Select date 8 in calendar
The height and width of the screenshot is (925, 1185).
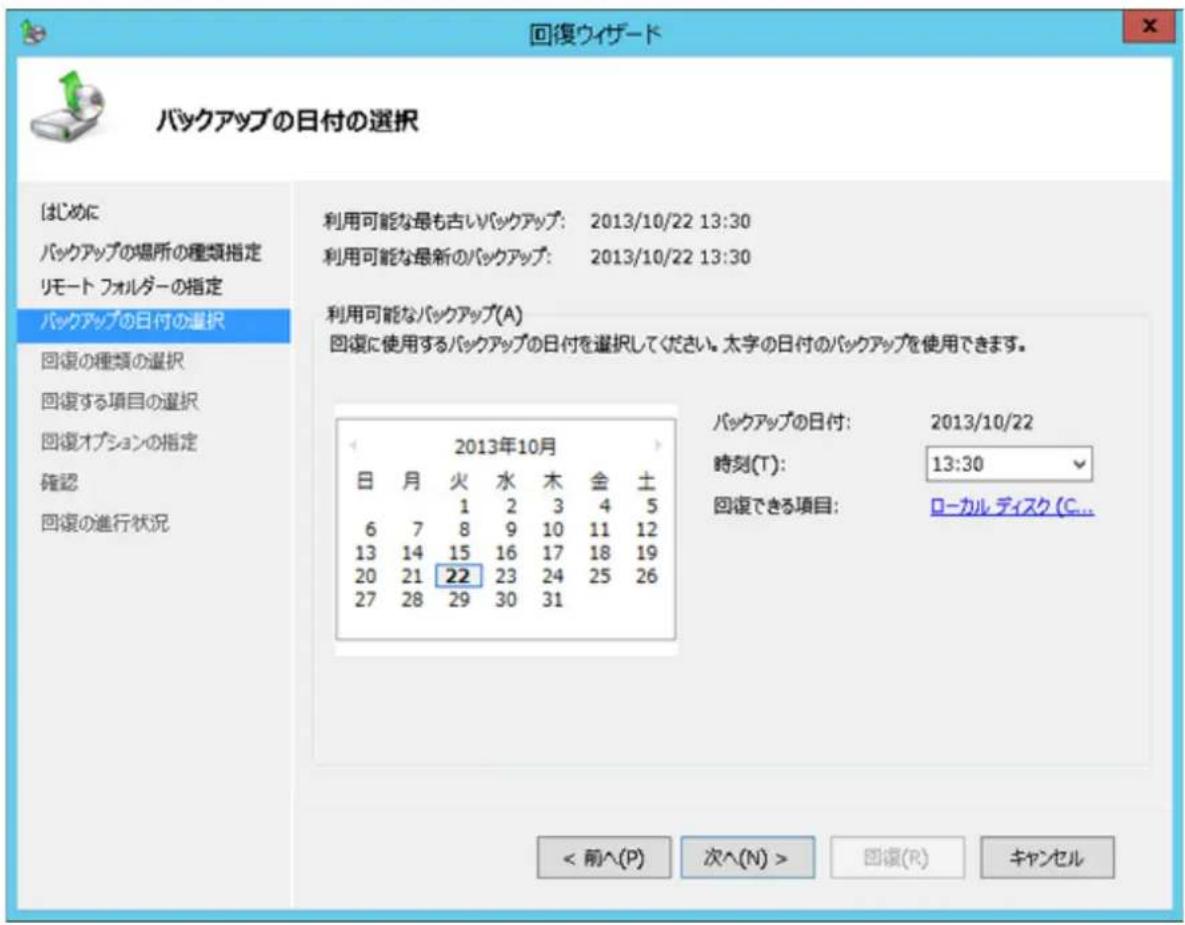pyautogui.click(x=464, y=529)
